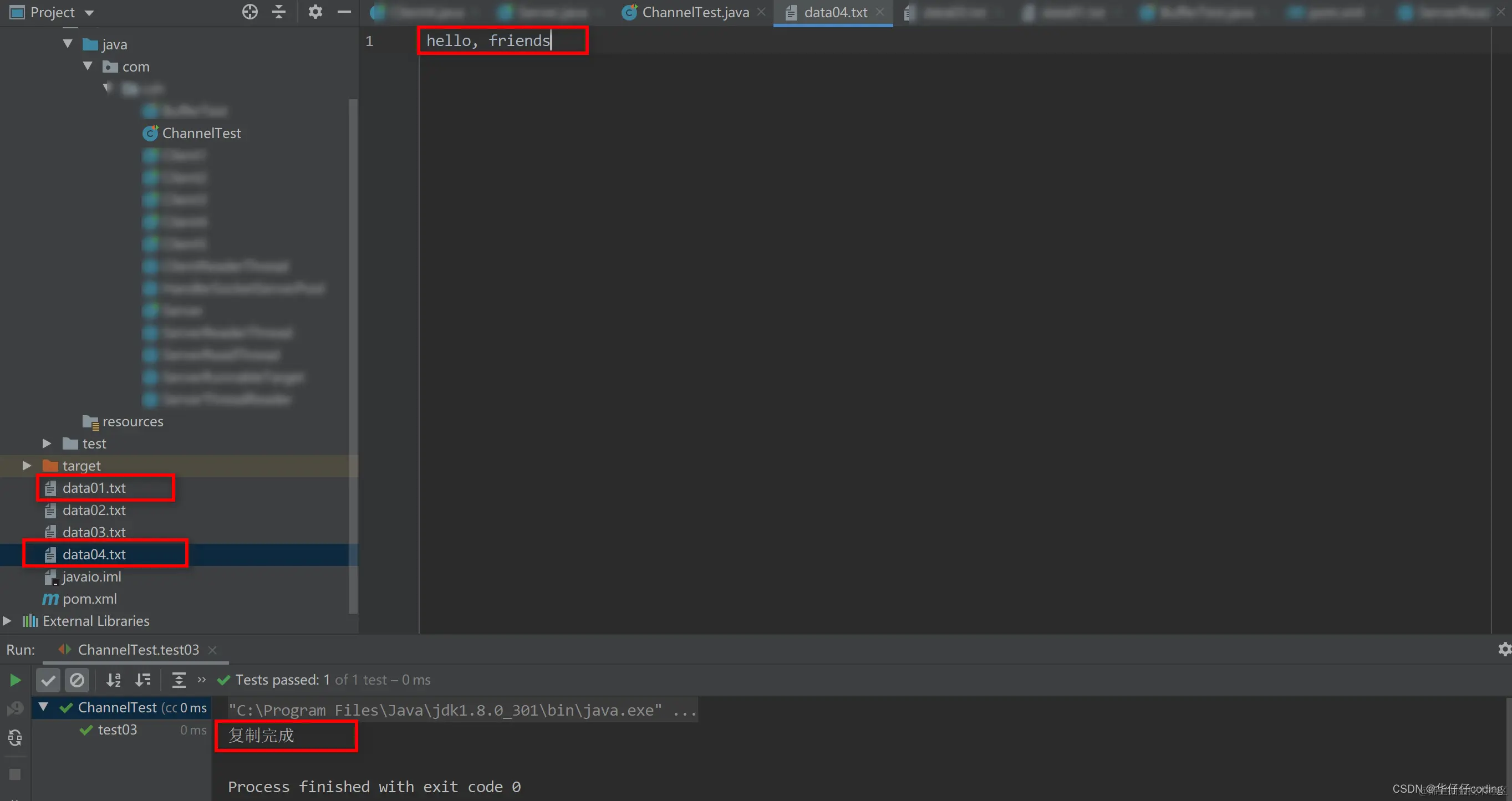Open data01.txt in the project tree
Screen dimensions: 1512x801
[94, 488]
